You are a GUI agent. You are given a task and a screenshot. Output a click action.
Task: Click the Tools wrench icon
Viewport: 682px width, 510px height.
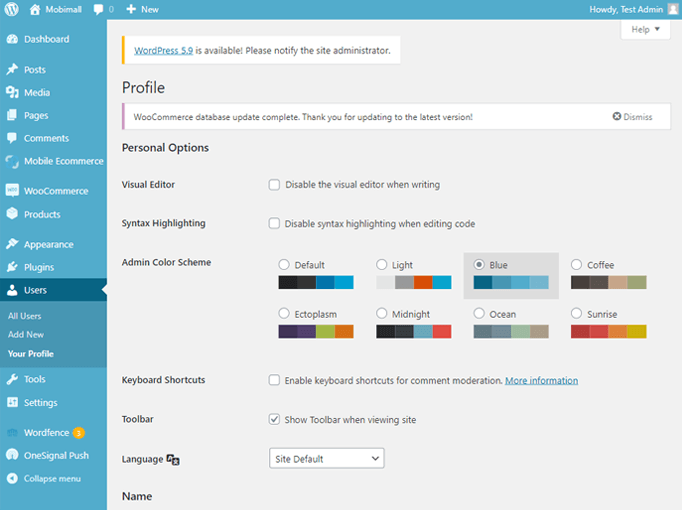click(x=12, y=380)
